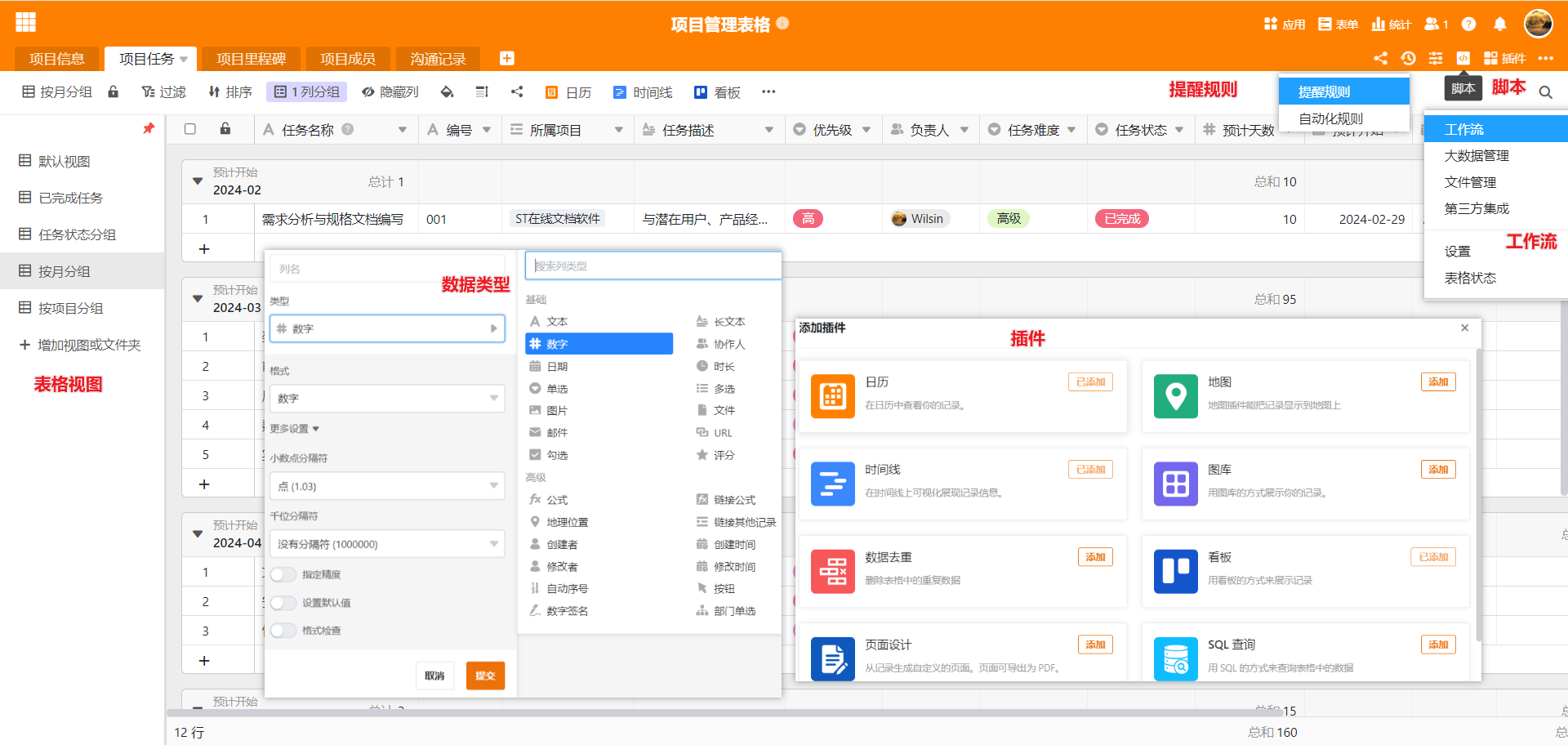
Task: Click the 应用 (apps) icon in header
Action: click(1284, 25)
